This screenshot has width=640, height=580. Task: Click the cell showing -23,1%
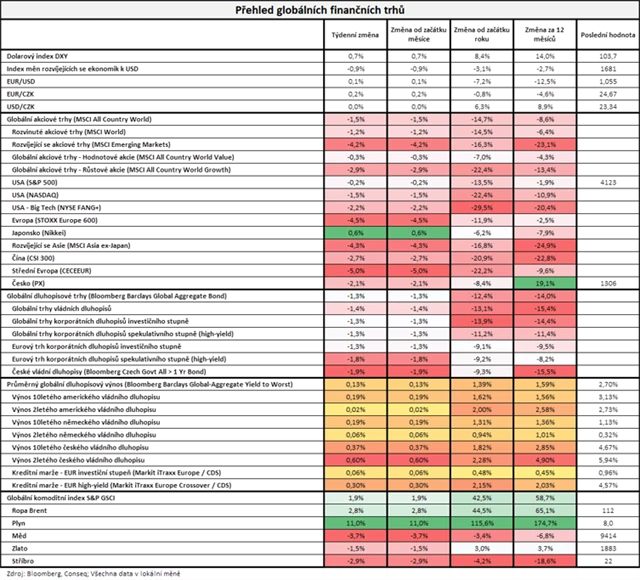545,144
